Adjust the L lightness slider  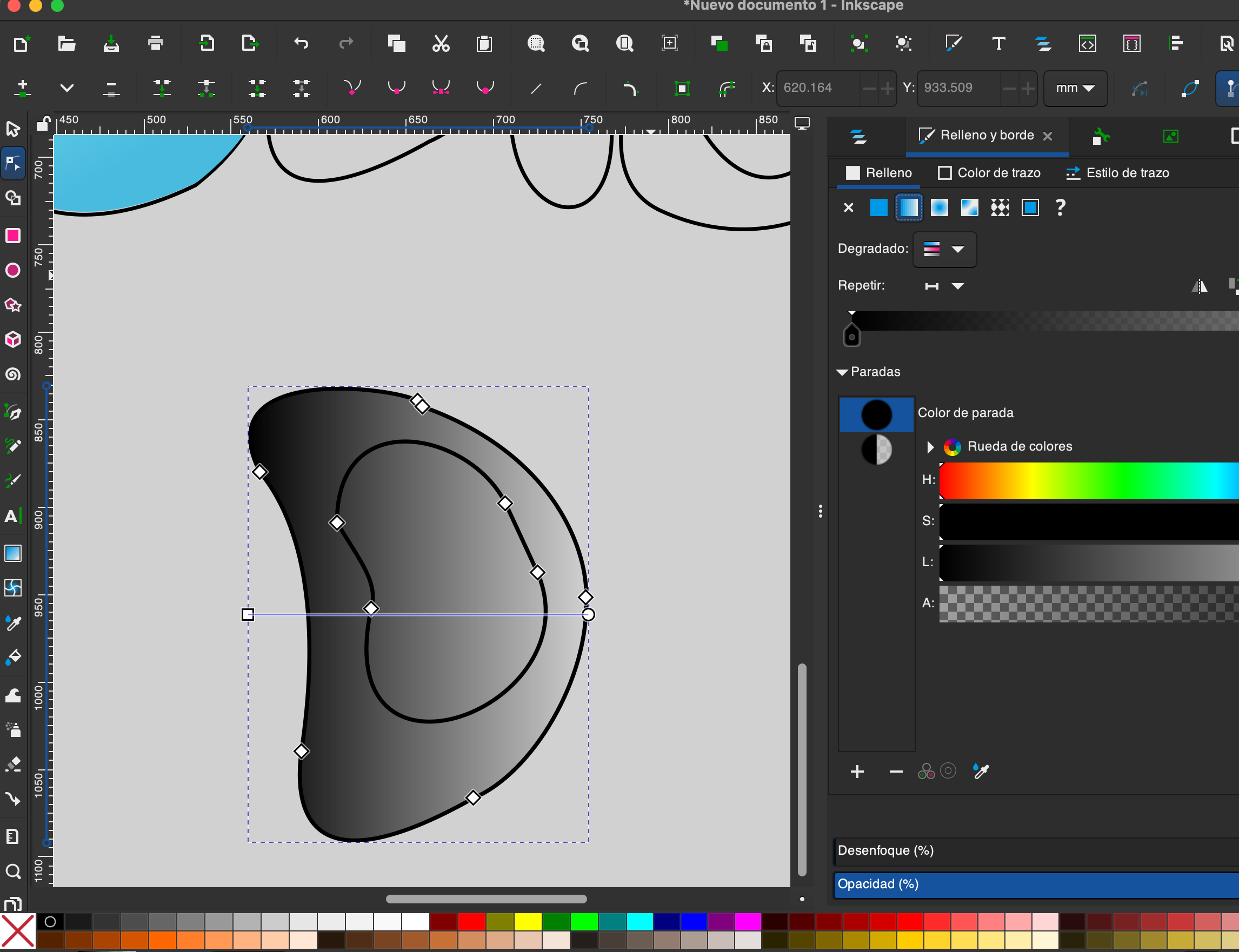click(1089, 562)
